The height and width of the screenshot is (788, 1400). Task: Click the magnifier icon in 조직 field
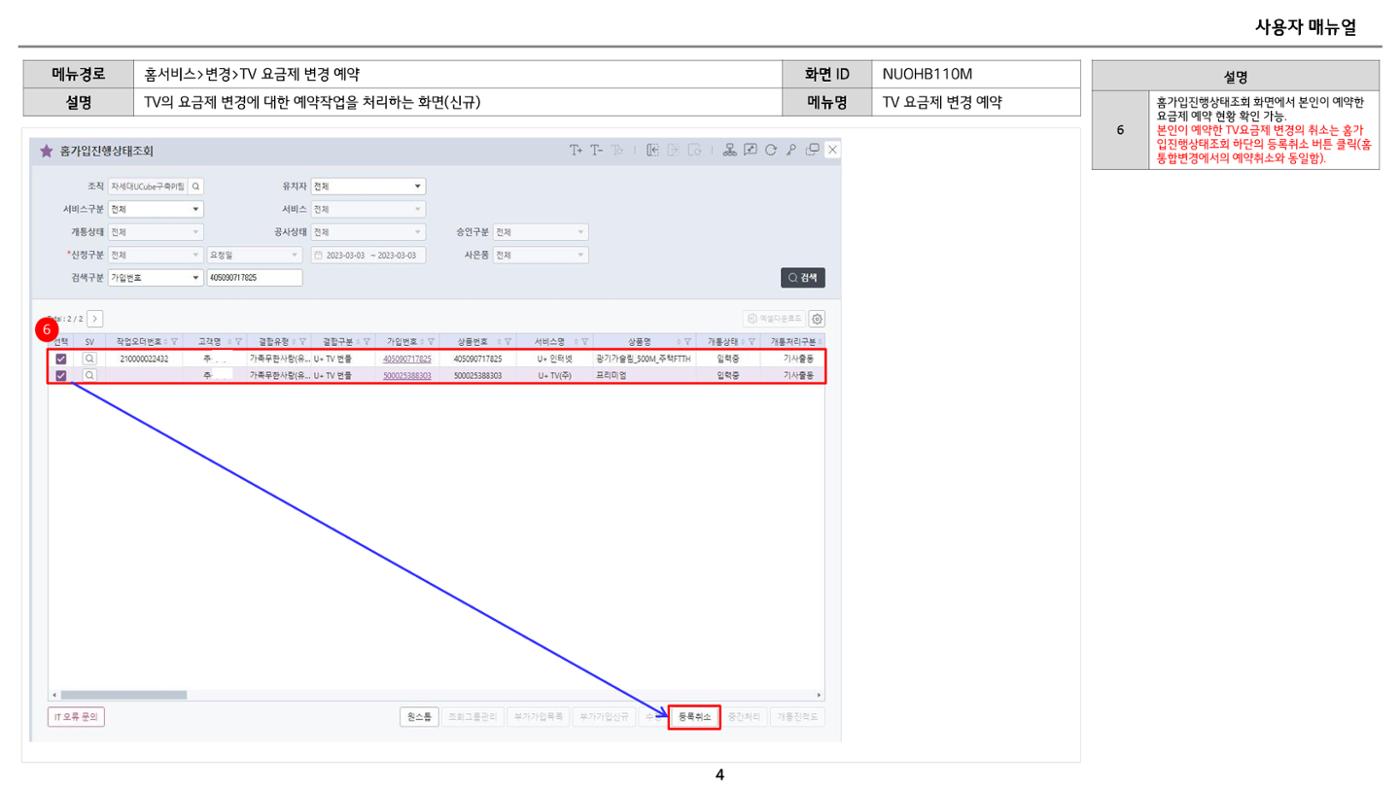[x=196, y=186]
